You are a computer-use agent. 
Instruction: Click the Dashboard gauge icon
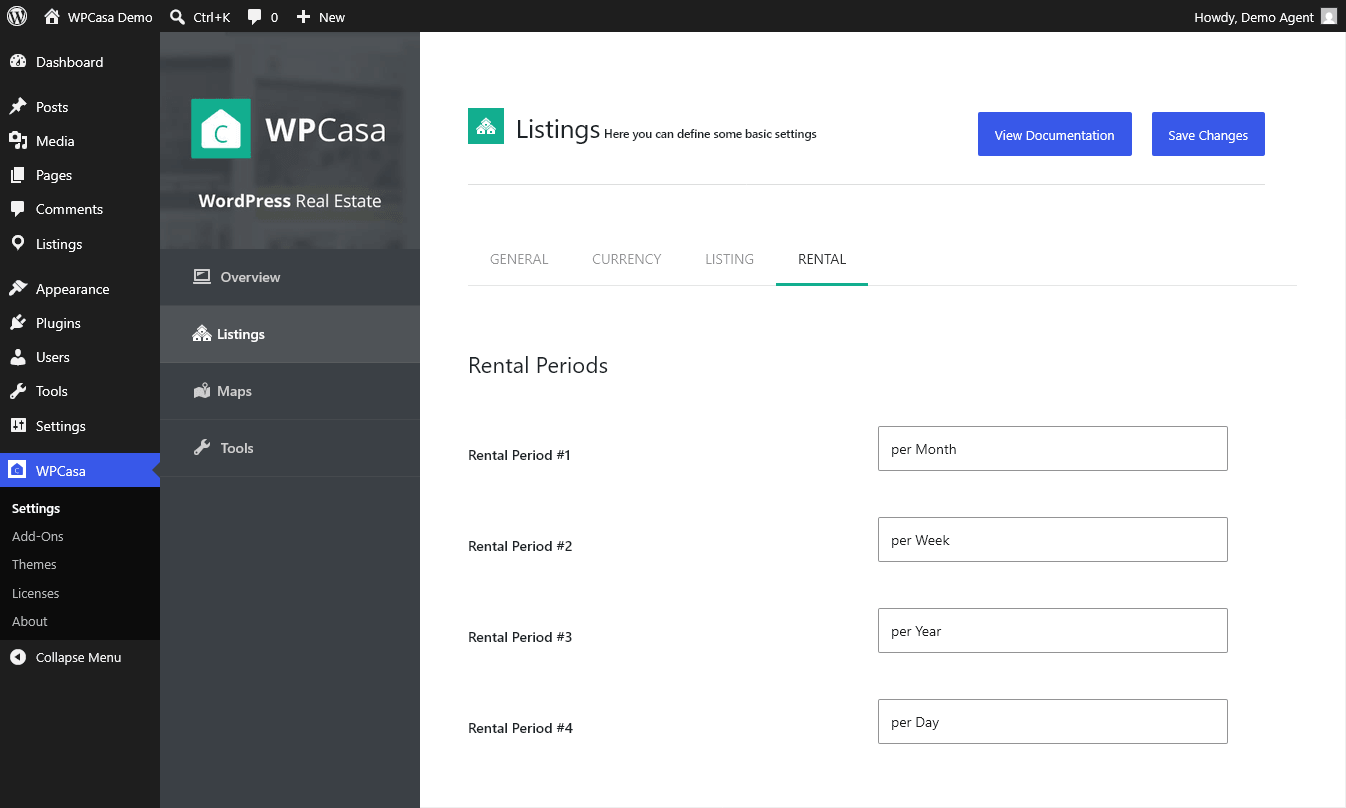tap(18, 62)
